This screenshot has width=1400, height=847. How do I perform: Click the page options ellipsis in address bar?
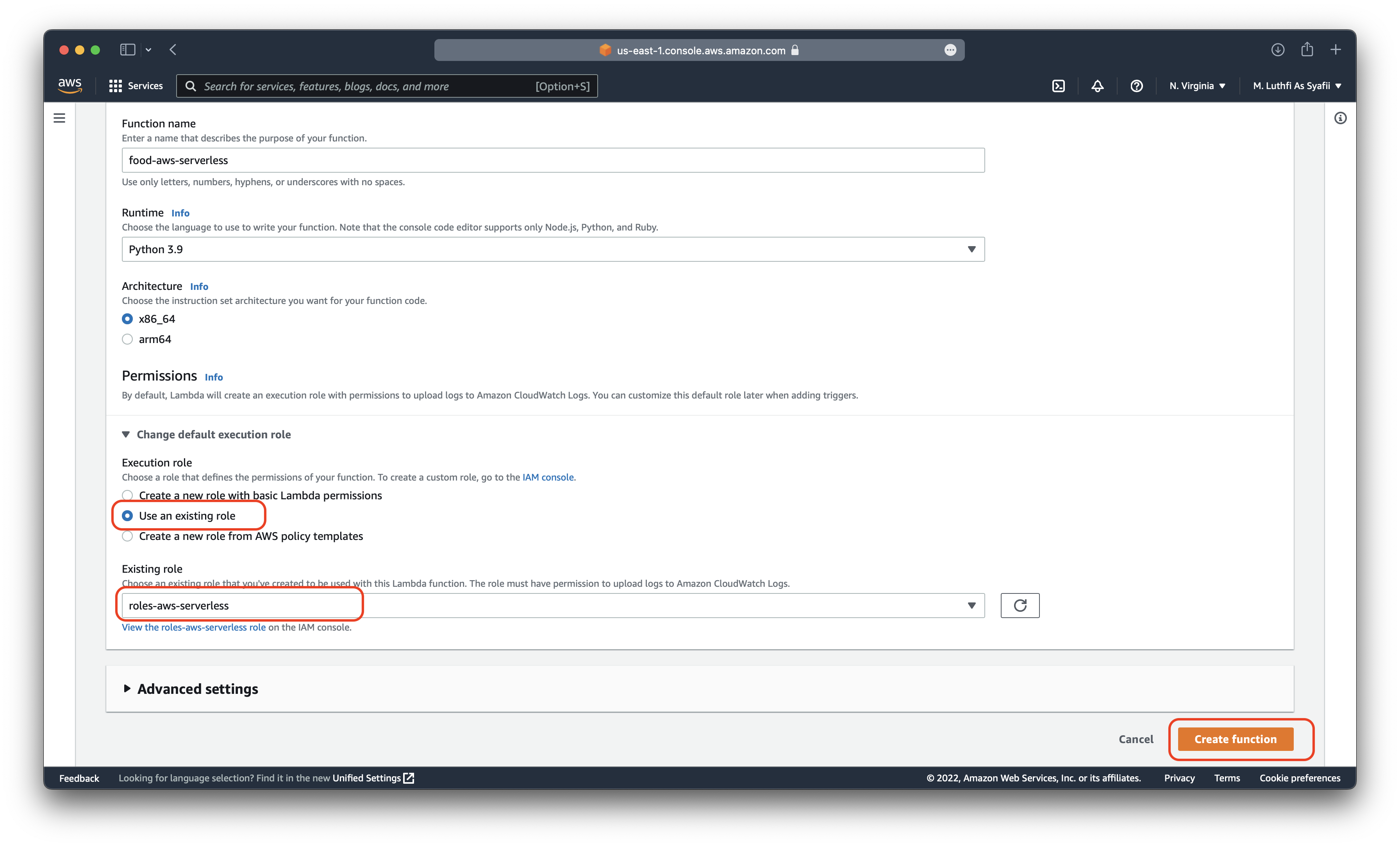[950, 50]
